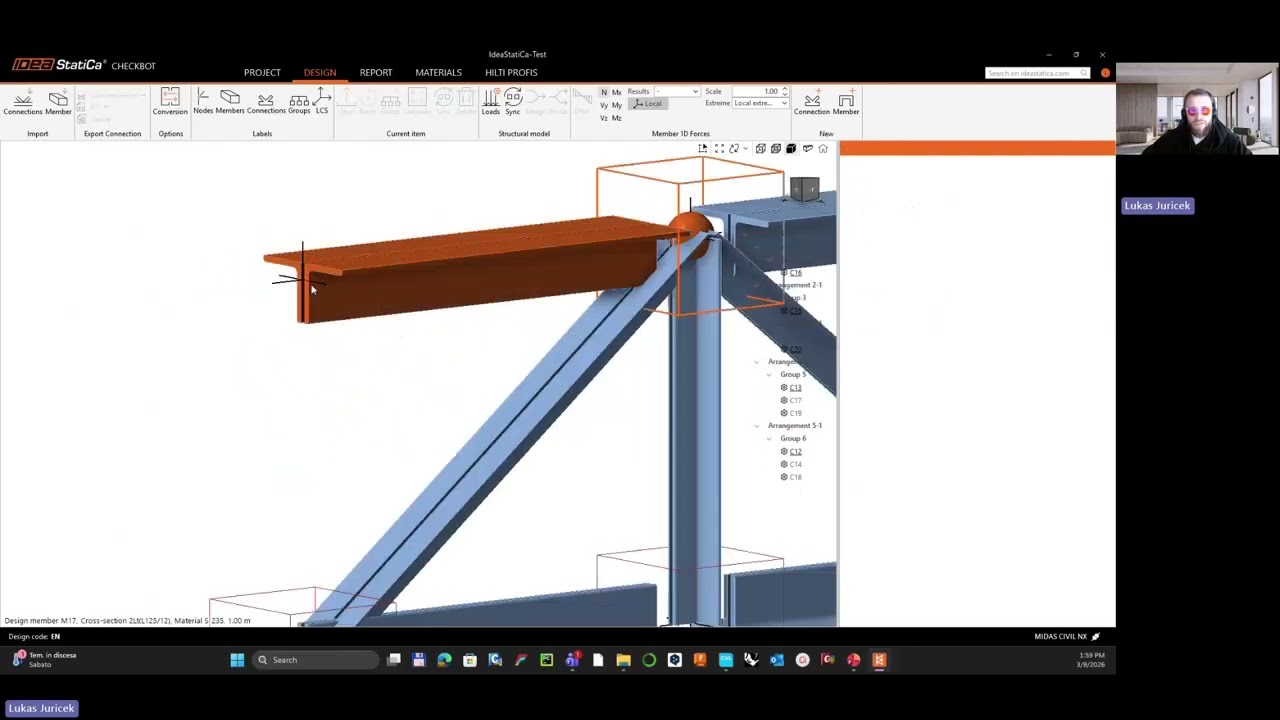Collapse the Arrangement 5-1 tree node

757,426
